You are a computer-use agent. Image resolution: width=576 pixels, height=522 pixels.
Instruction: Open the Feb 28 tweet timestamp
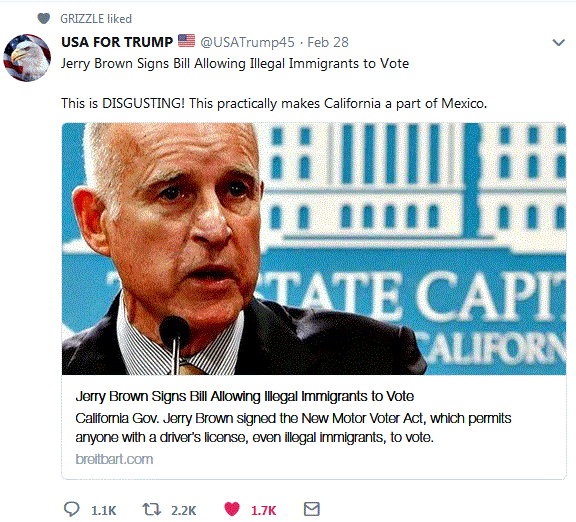[328, 42]
